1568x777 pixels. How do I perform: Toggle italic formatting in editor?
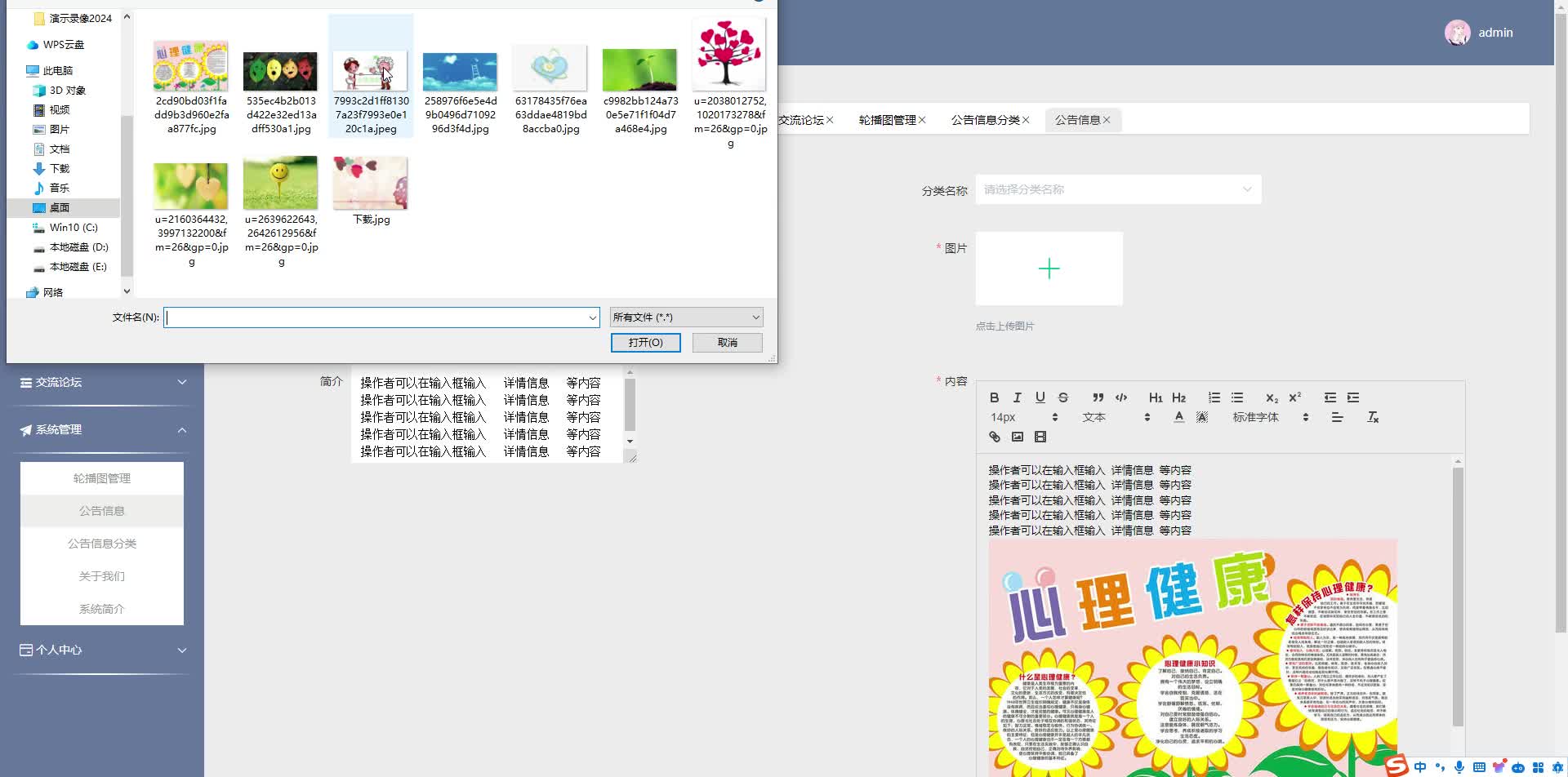(1017, 397)
